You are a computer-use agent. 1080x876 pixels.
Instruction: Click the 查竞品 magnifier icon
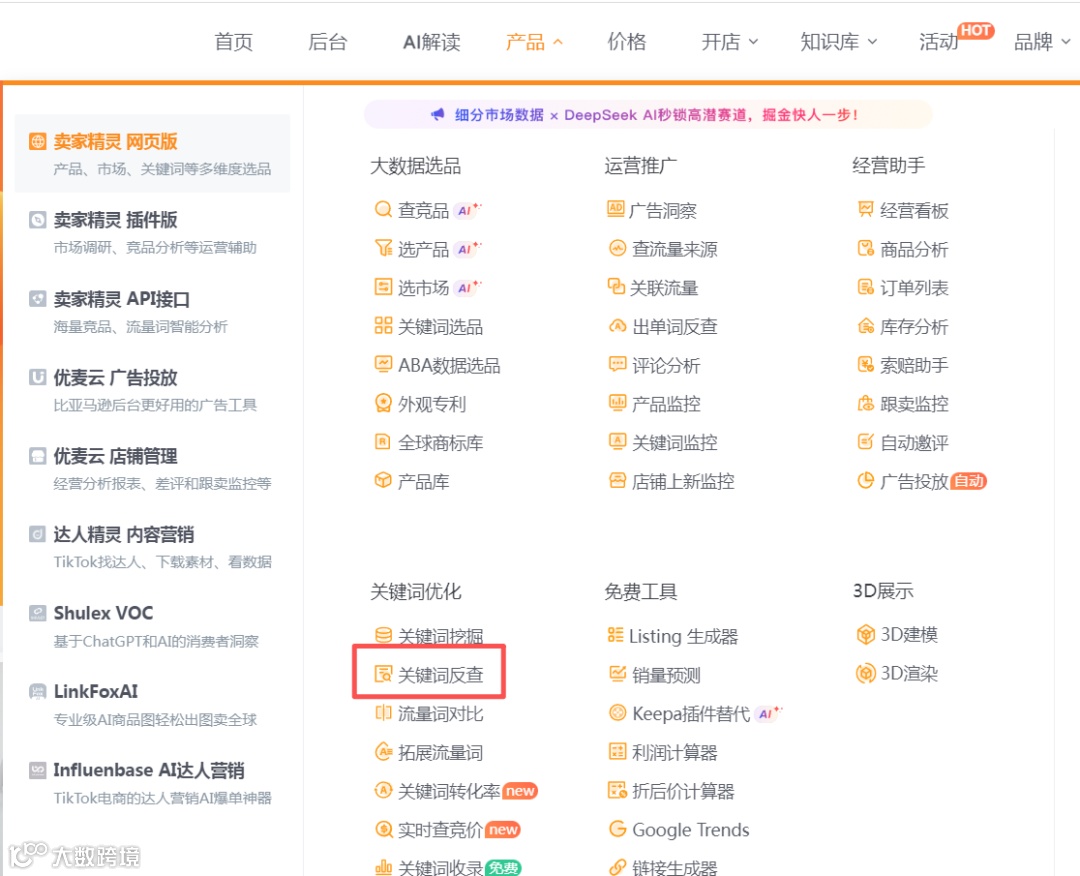coord(383,209)
